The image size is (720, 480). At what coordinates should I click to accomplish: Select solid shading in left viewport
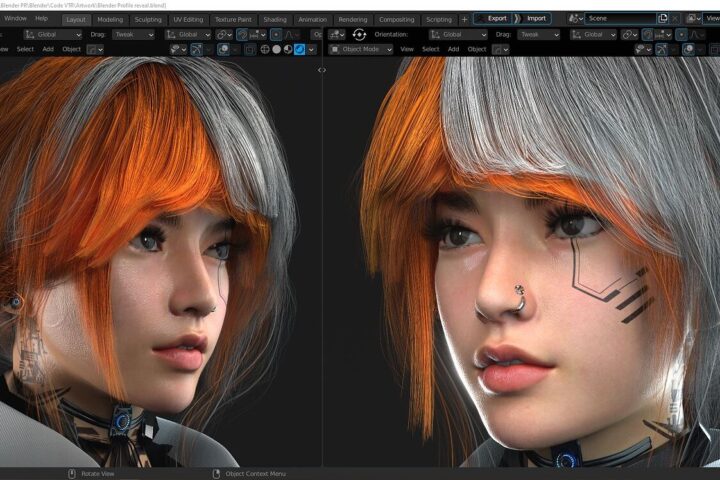[276, 49]
